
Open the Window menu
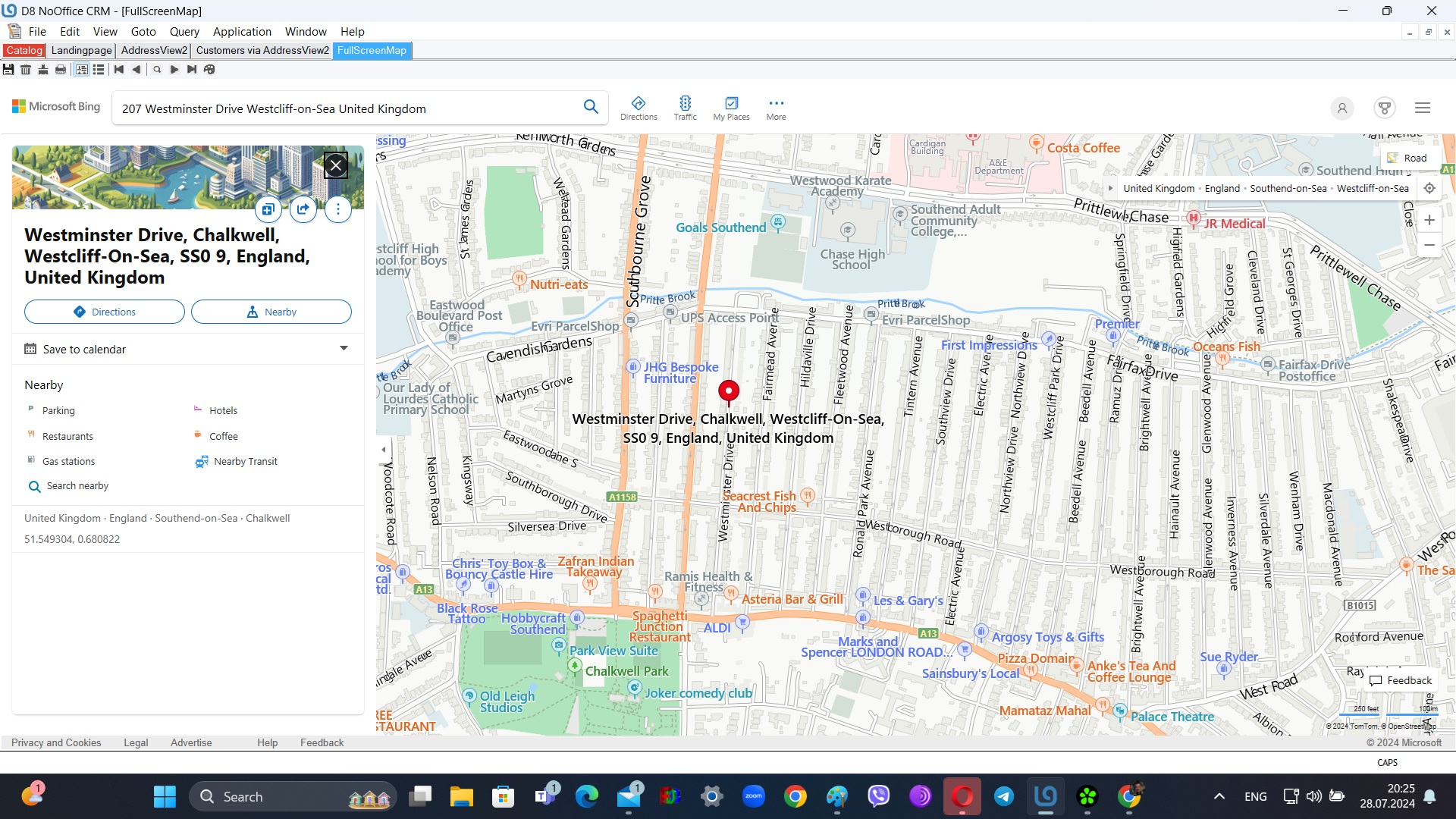coord(306,31)
